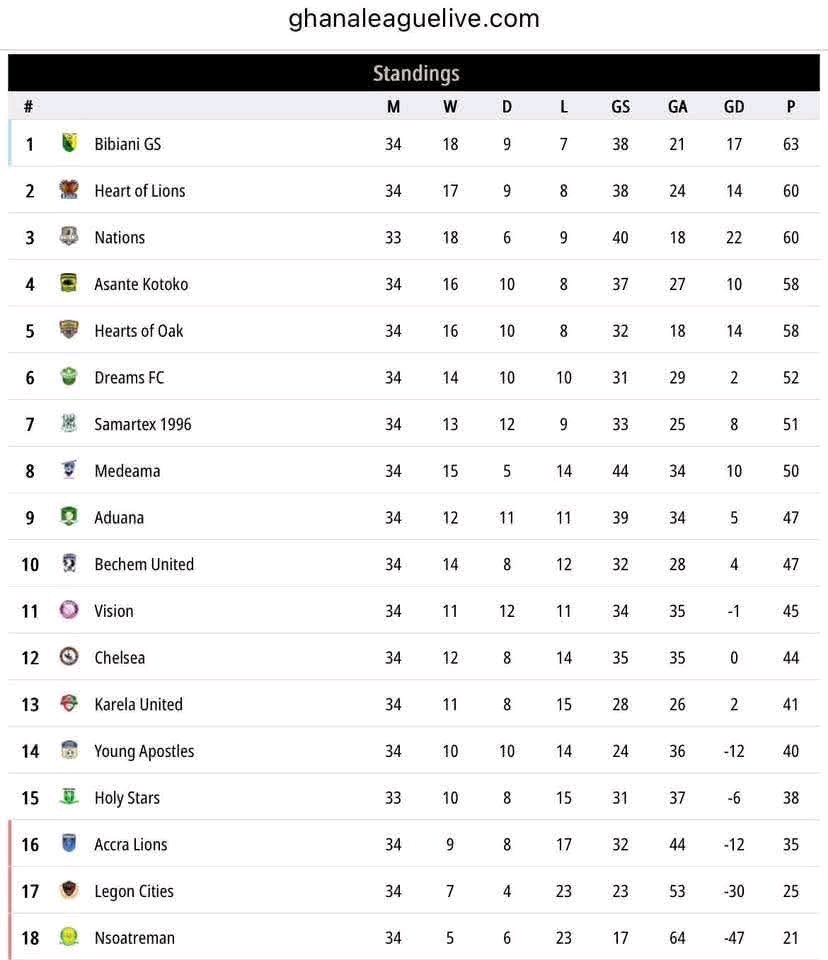Open the Samartex 1996 team link

[x=143, y=424]
